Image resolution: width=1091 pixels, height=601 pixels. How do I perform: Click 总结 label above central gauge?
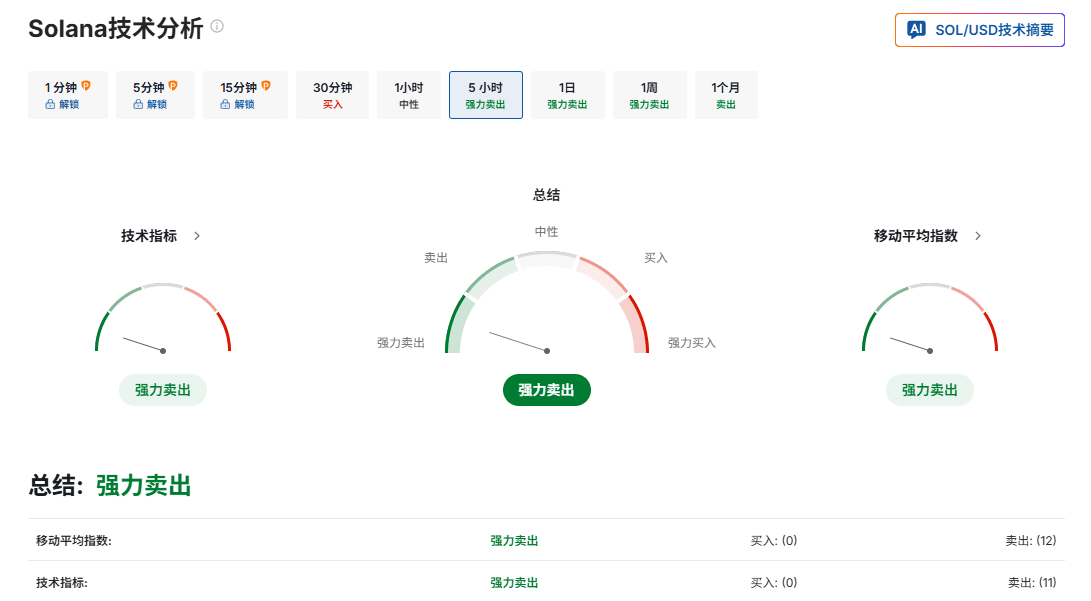coord(546,195)
